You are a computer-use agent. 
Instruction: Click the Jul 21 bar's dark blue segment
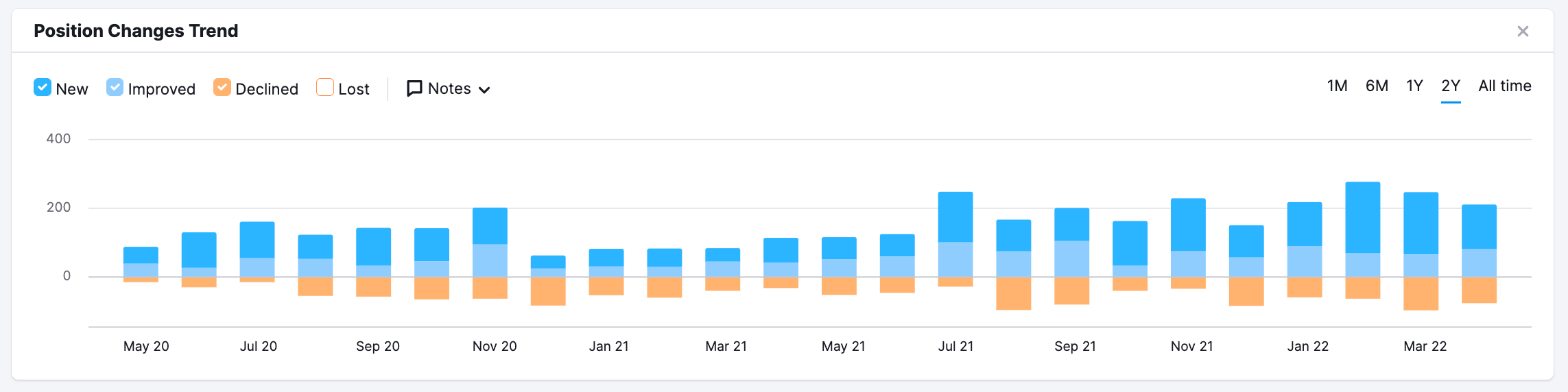pos(955,217)
